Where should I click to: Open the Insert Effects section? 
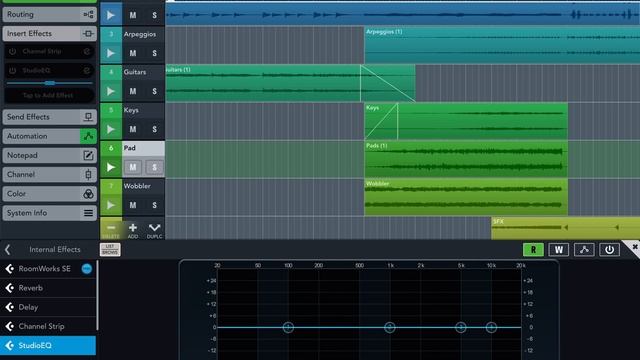coord(49,33)
